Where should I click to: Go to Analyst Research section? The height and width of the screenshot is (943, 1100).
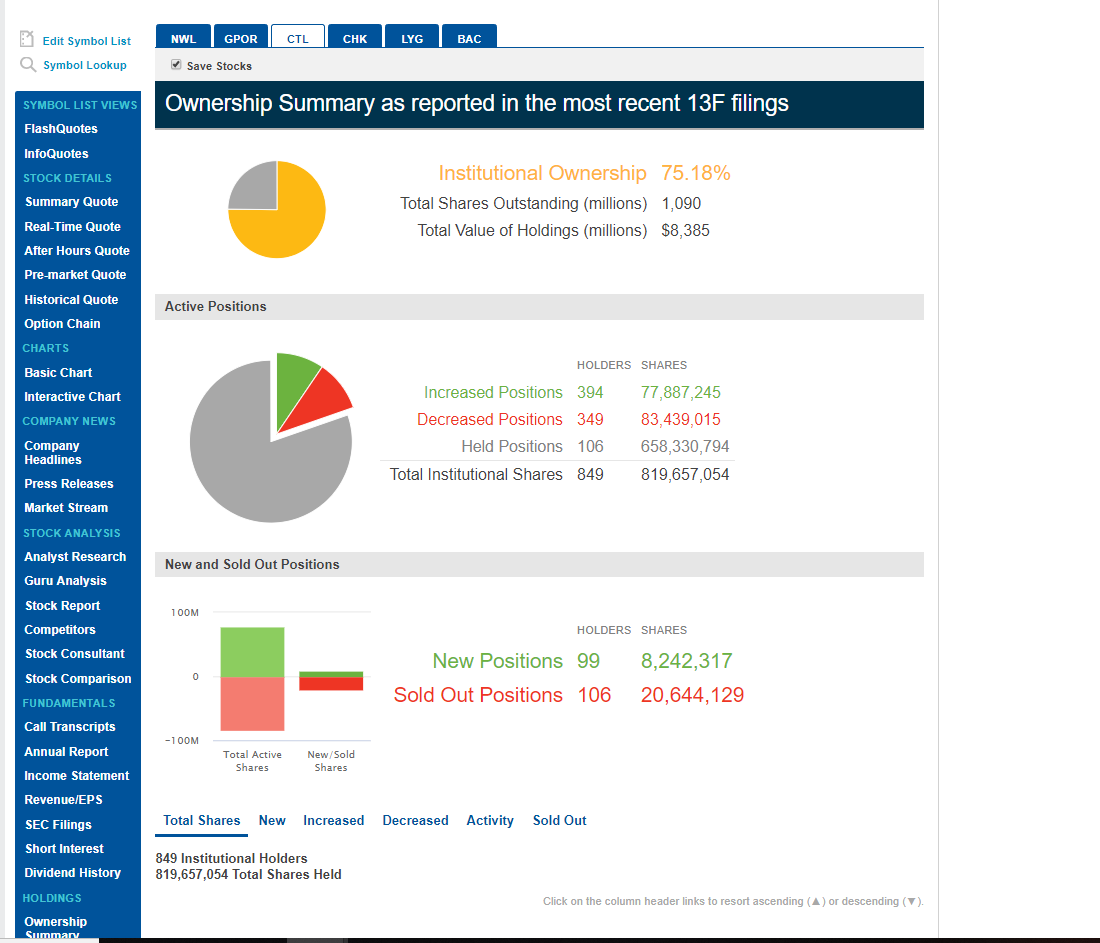pyautogui.click(x=74, y=556)
